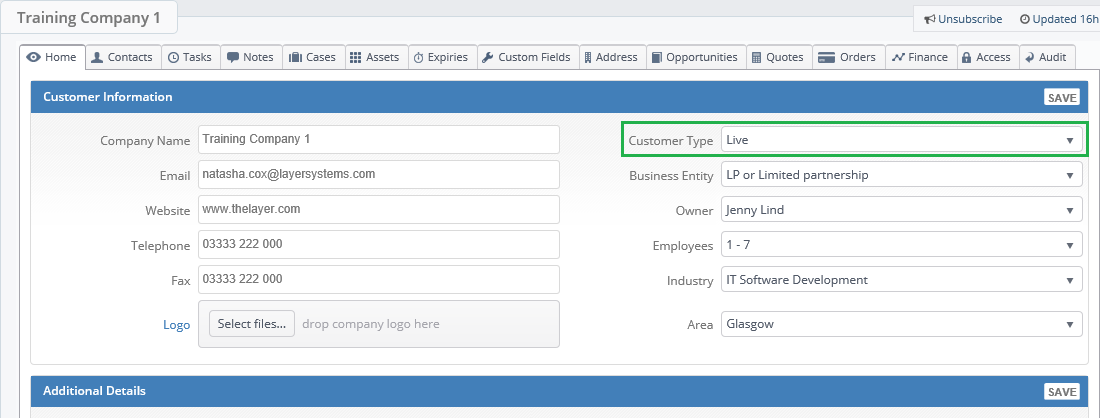1100x418 pixels.
Task: Click the eye icon on Home tab
Action: (33, 58)
